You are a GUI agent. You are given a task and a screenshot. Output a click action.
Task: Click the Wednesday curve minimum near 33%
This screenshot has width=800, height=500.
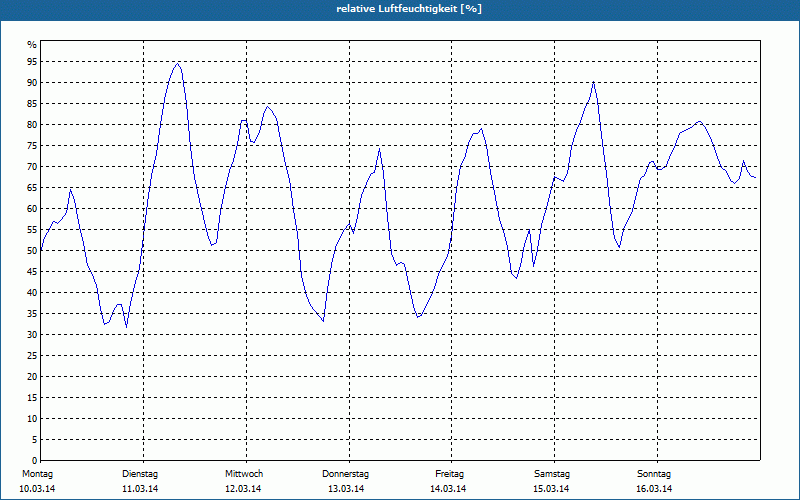pos(323,320)
